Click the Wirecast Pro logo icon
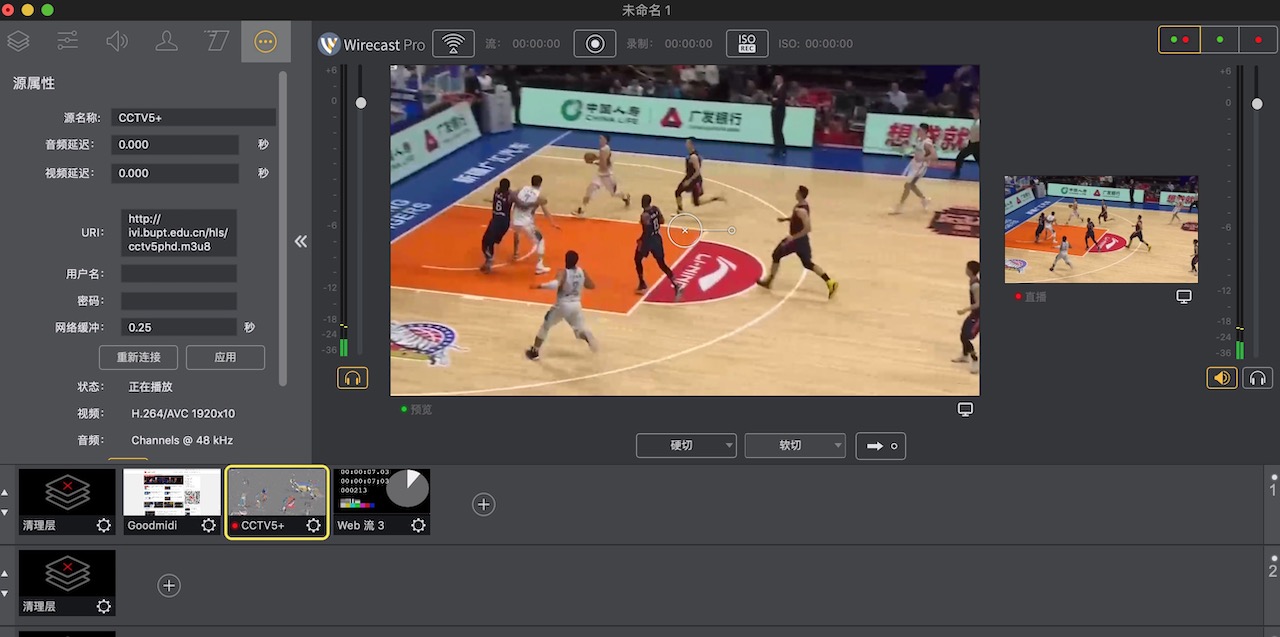Image resolution: width=1280 pixels, height=637 pixels. click(x=329, y=44)
